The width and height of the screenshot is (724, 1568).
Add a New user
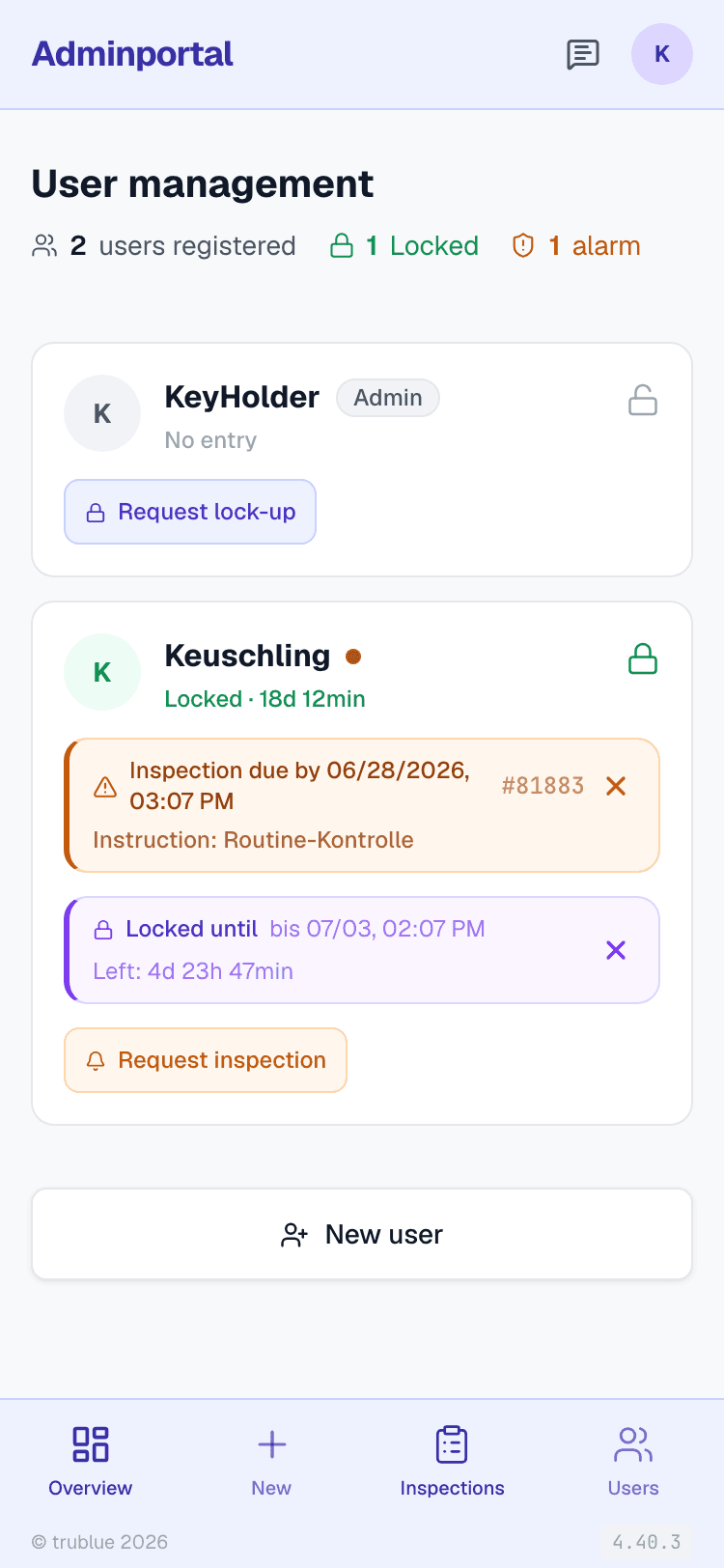[x=362, y=1234]
